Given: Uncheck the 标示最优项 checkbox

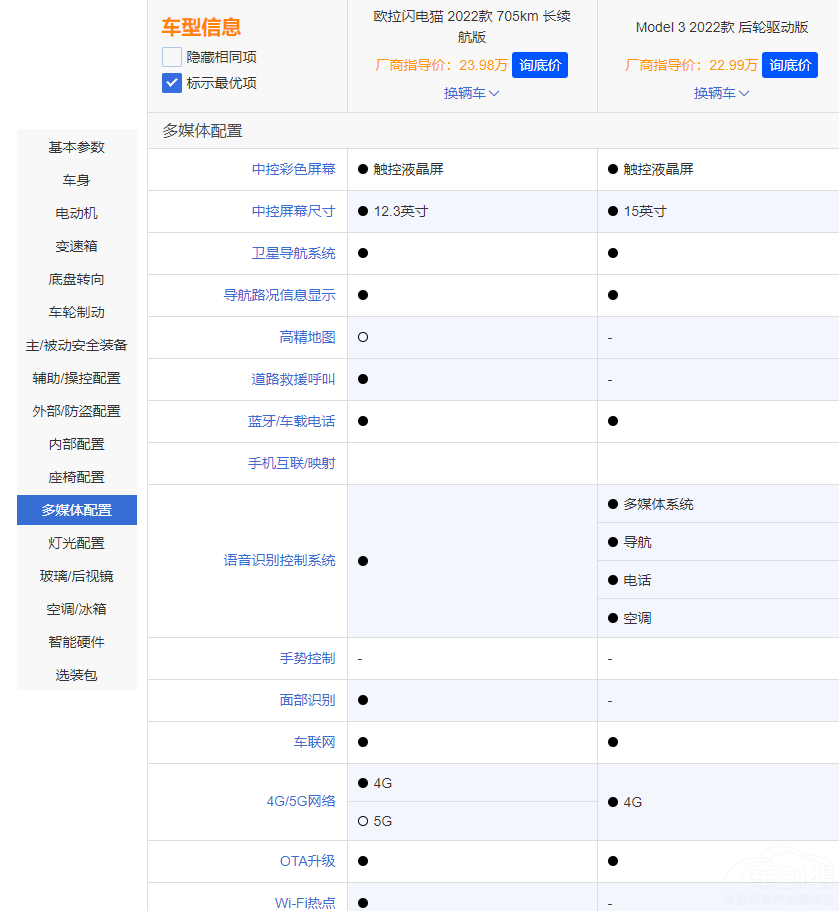Looking at the screenshot, I should [x=172, y=83].
